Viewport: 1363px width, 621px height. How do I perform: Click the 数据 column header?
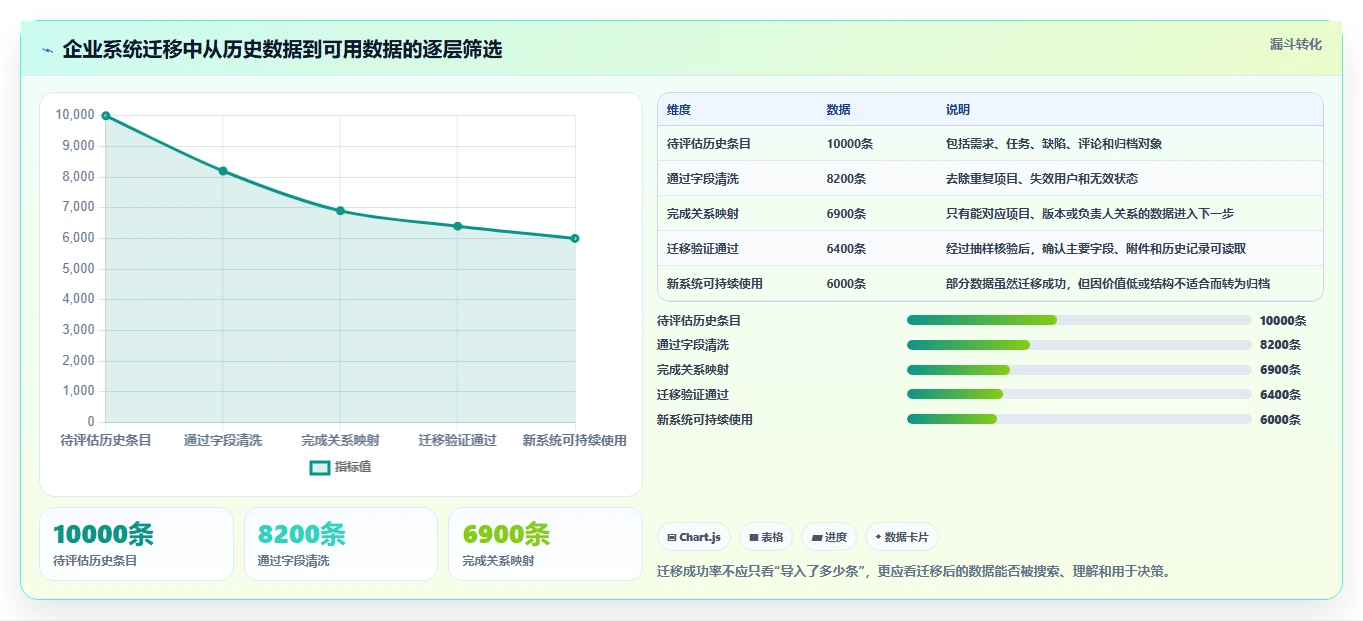[x=839, y=110]
